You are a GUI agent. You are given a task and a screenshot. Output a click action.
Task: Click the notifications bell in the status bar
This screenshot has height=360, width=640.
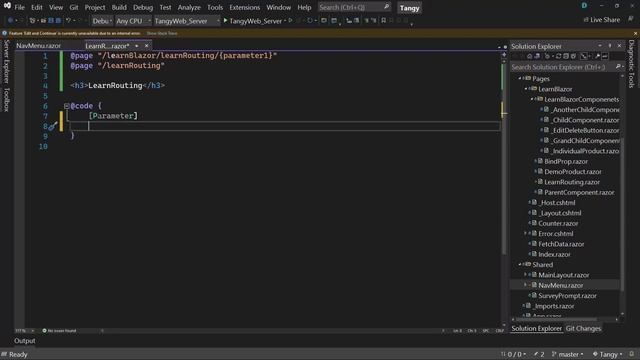tap(631, 354)
